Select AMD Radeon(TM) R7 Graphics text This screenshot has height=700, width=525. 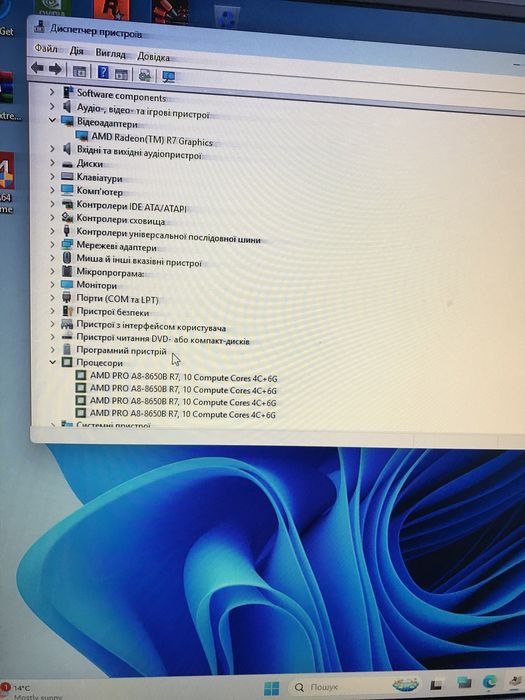point(152,140)
